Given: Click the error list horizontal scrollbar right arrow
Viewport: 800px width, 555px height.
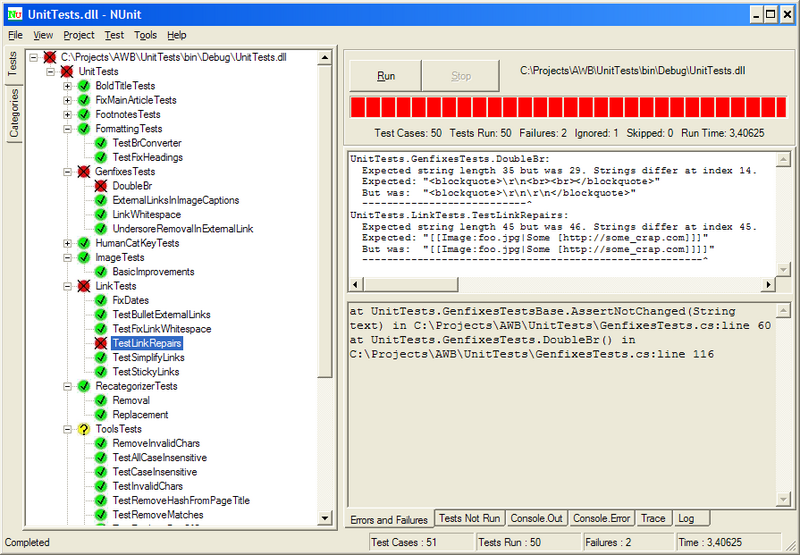Looking at the screenshot, I should point(768,284).
